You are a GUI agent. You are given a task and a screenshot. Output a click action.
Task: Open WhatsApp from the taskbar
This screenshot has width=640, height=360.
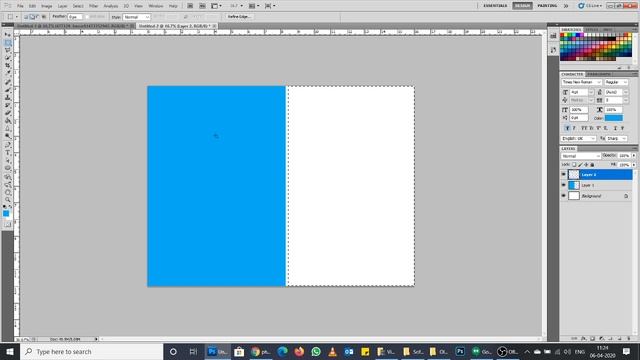(316, 351)
